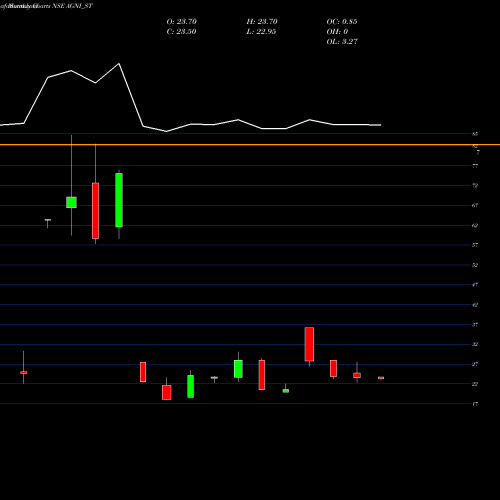Click the 52 price axis label
This screenshot has height=500, width=500.
coord(475,265)
